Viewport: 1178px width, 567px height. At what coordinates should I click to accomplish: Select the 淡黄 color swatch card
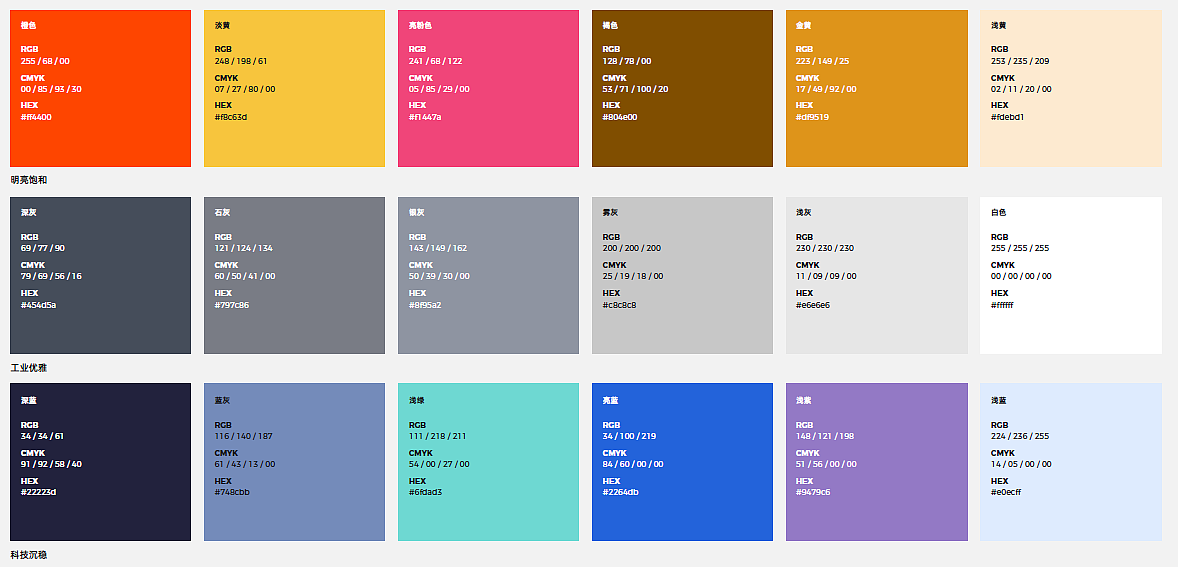point(294,89)
